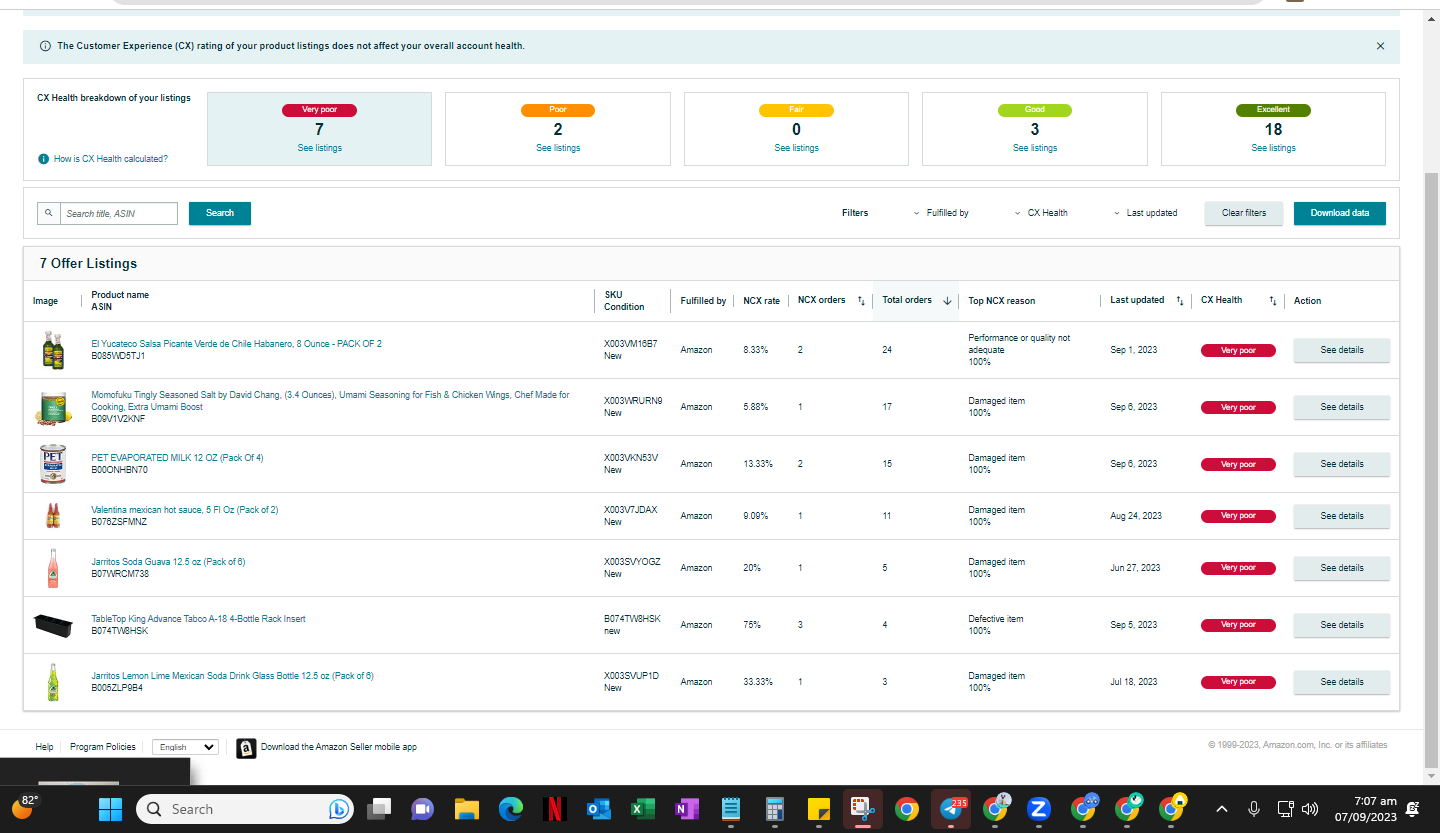Click the Search title, ASIN input field
Screen dimensions: 1440x833
click(119, 213)
